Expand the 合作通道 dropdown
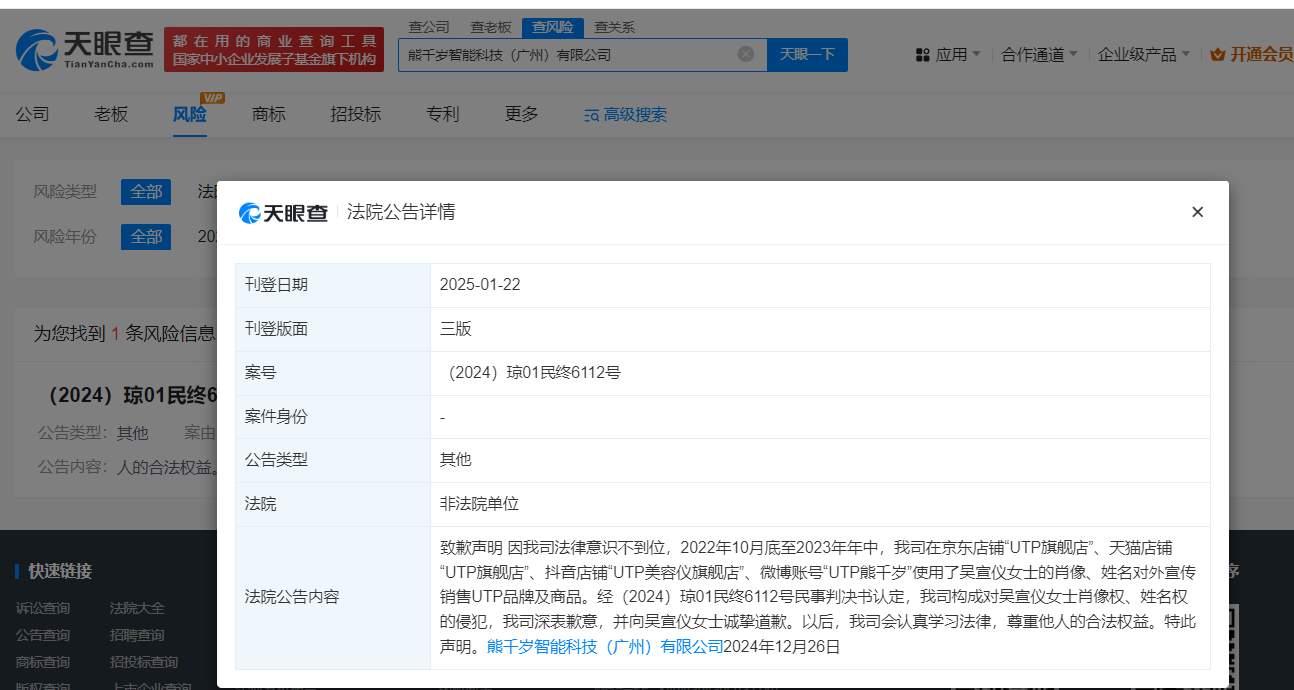 (x=1039, y=55)
